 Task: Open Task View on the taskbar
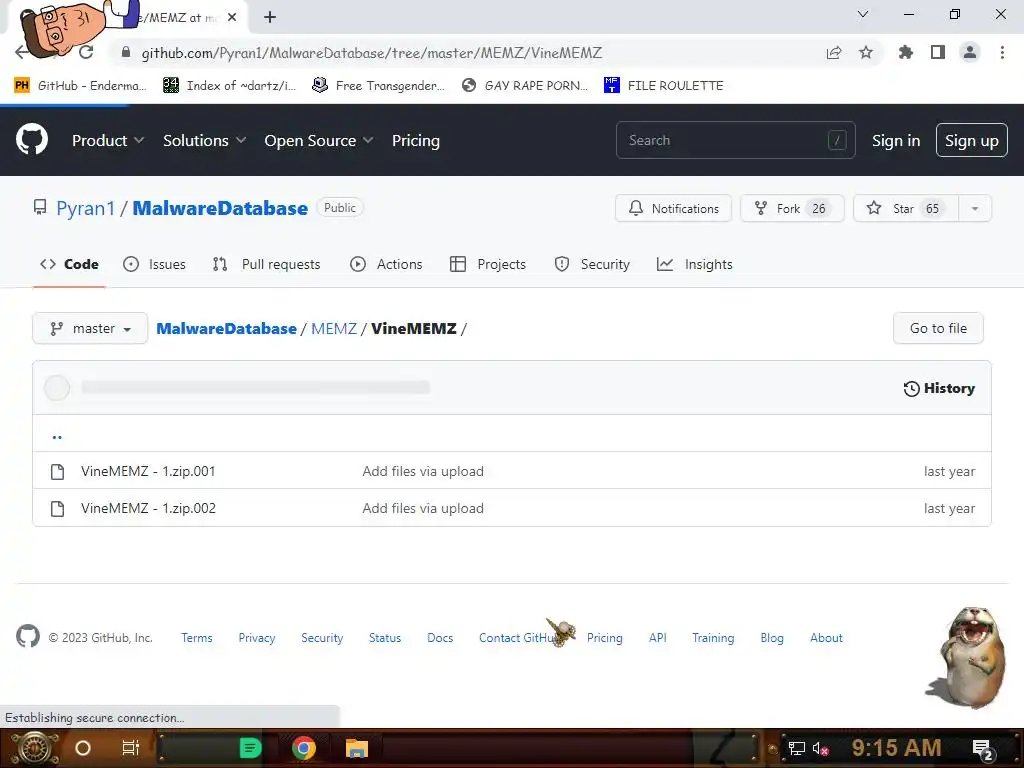click(x=131, y=748)
